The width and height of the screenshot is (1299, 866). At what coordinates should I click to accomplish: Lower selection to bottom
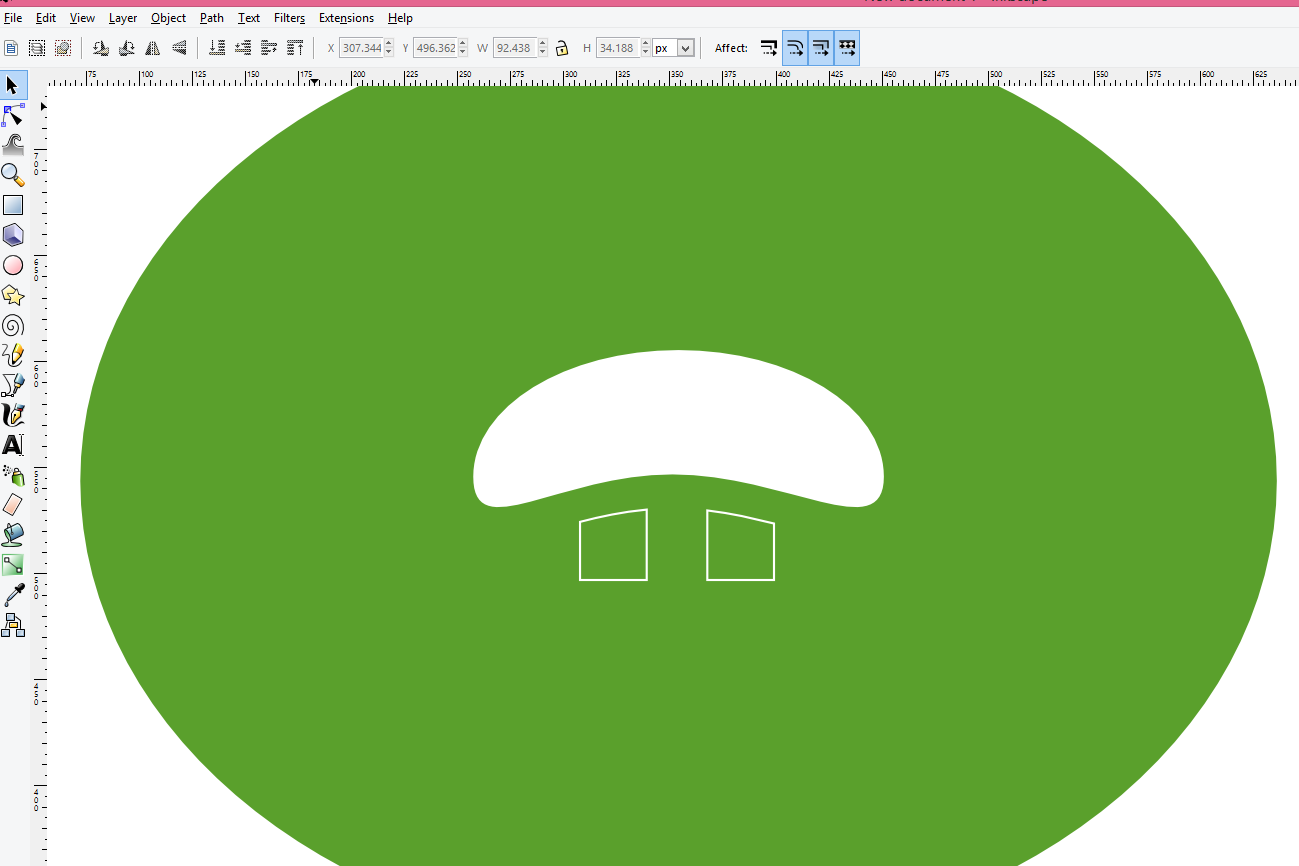[x=217, y=48]
